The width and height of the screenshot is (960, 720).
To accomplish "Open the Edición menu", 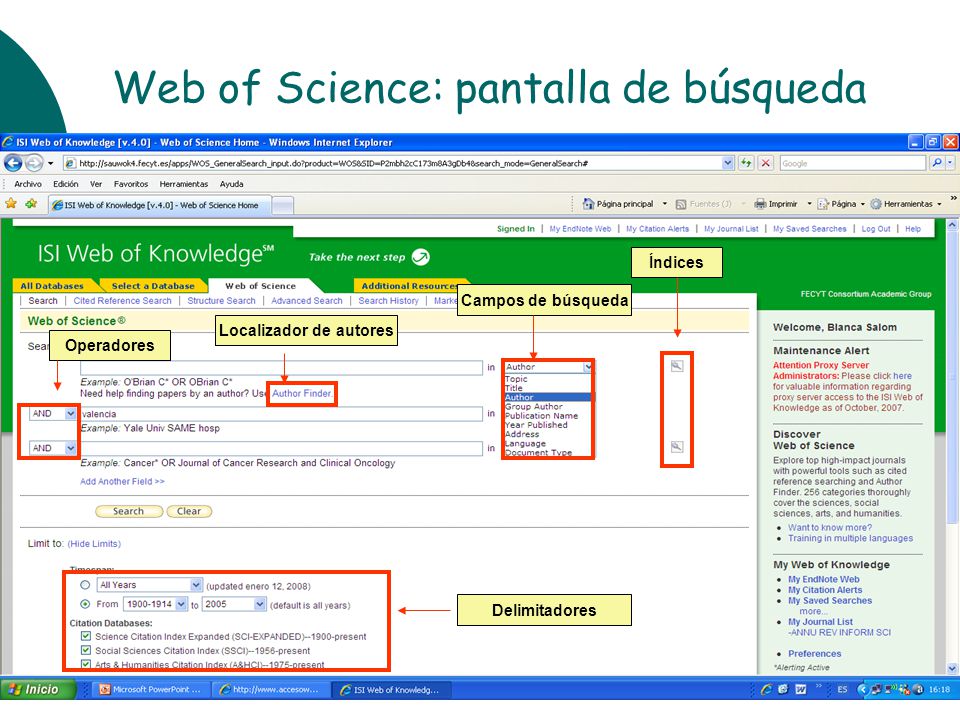I will [x=66, y=184].
